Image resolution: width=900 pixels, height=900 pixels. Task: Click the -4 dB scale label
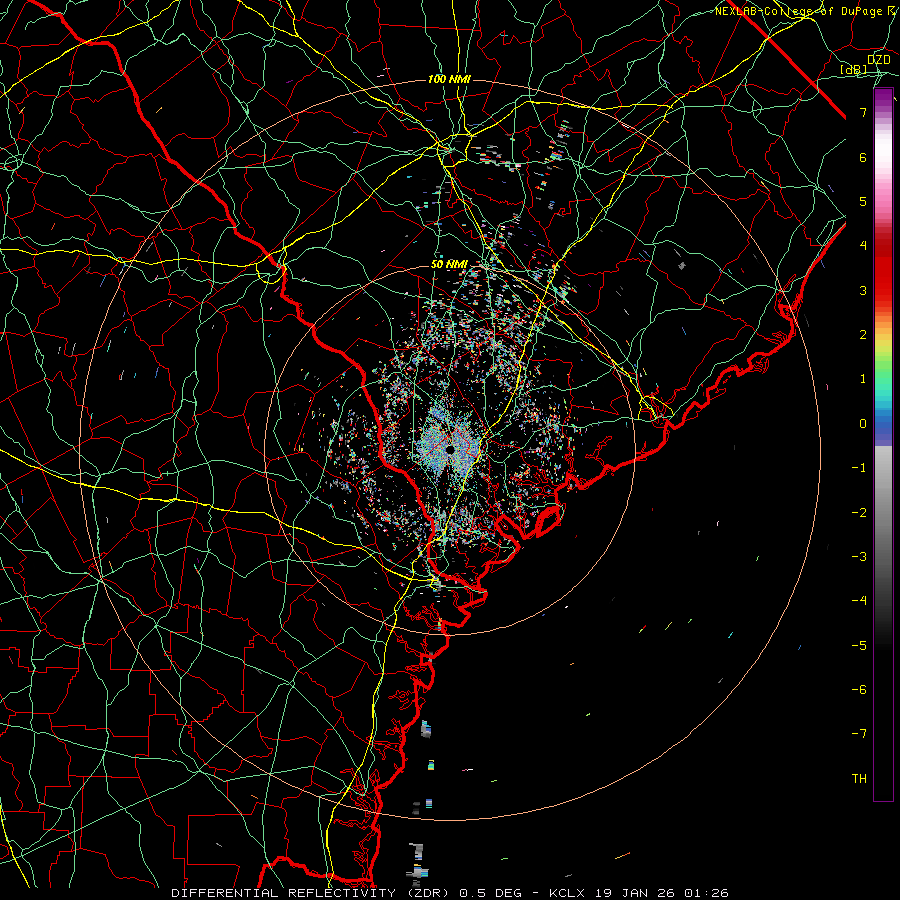(859, 601)
